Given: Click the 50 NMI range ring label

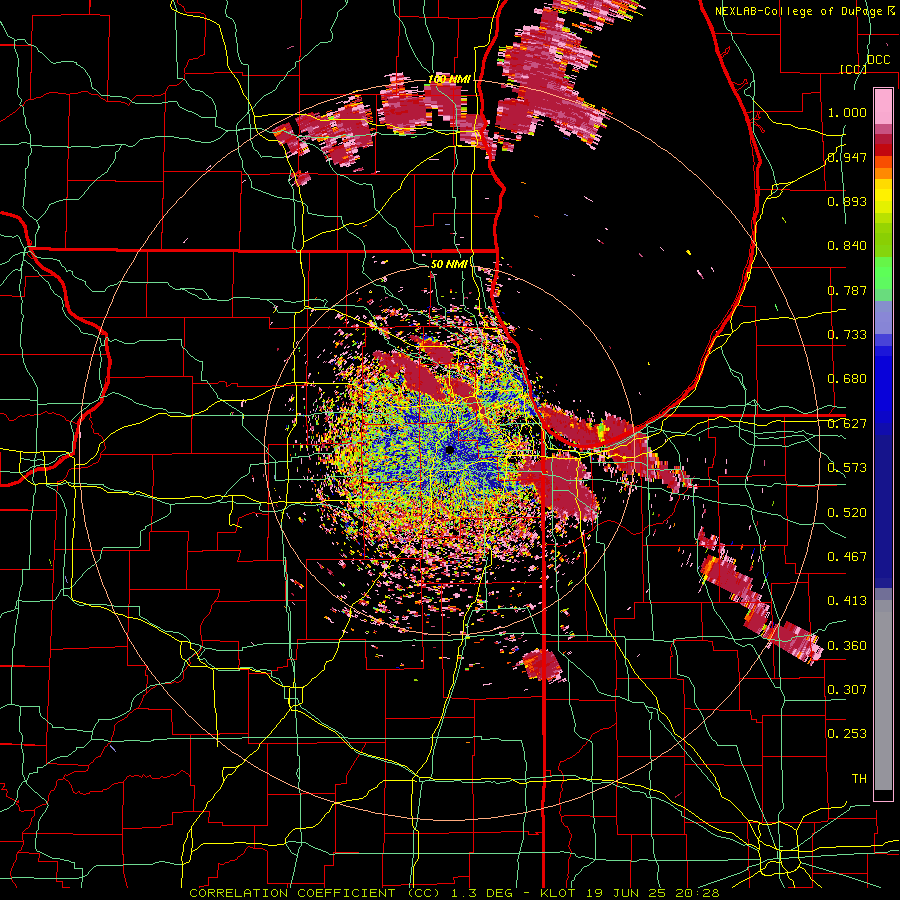Looking at the screenshot, I should click(449, 264).
